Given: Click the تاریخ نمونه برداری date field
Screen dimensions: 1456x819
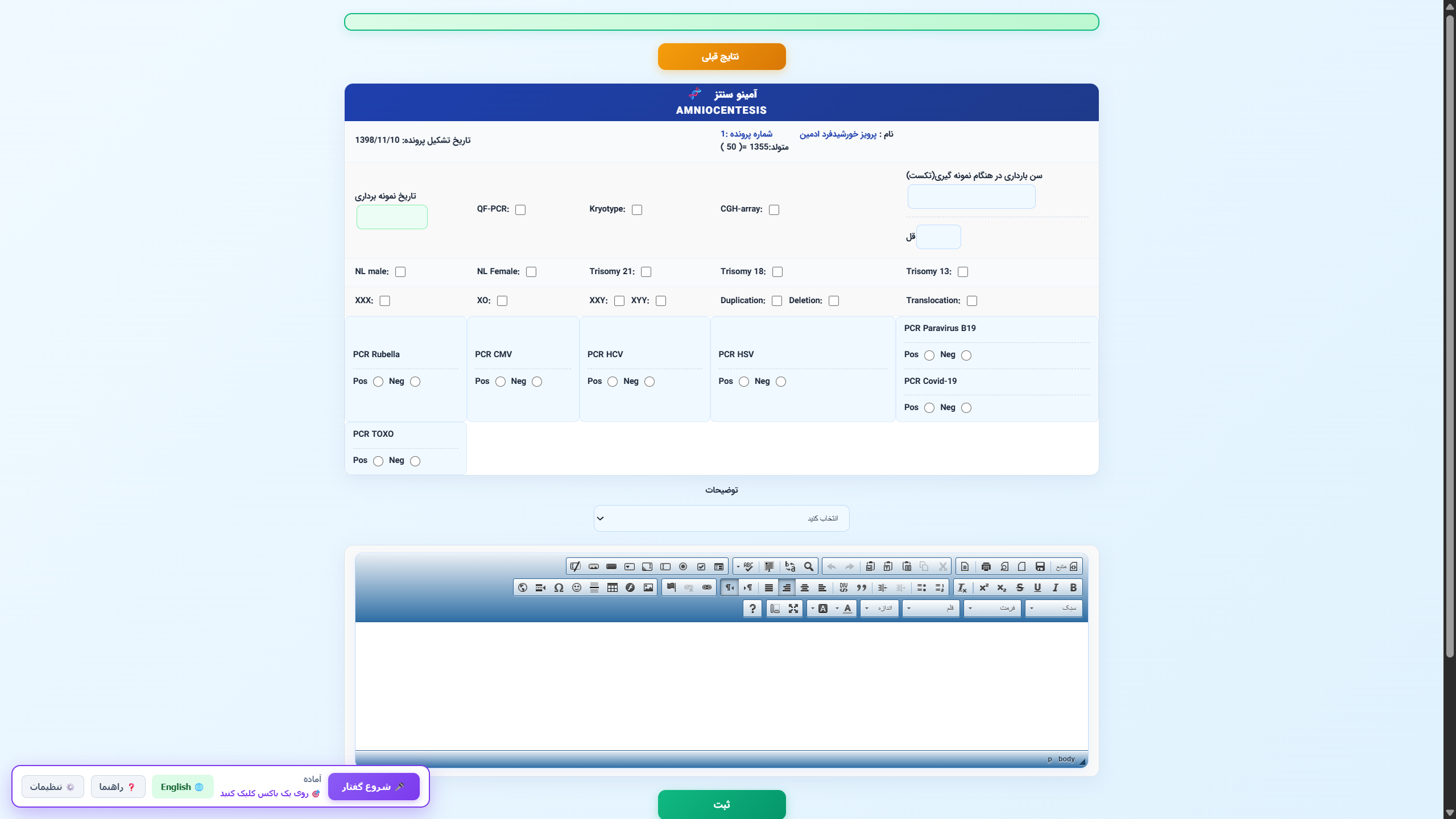Looking at the screenshot, I should 392,217.
